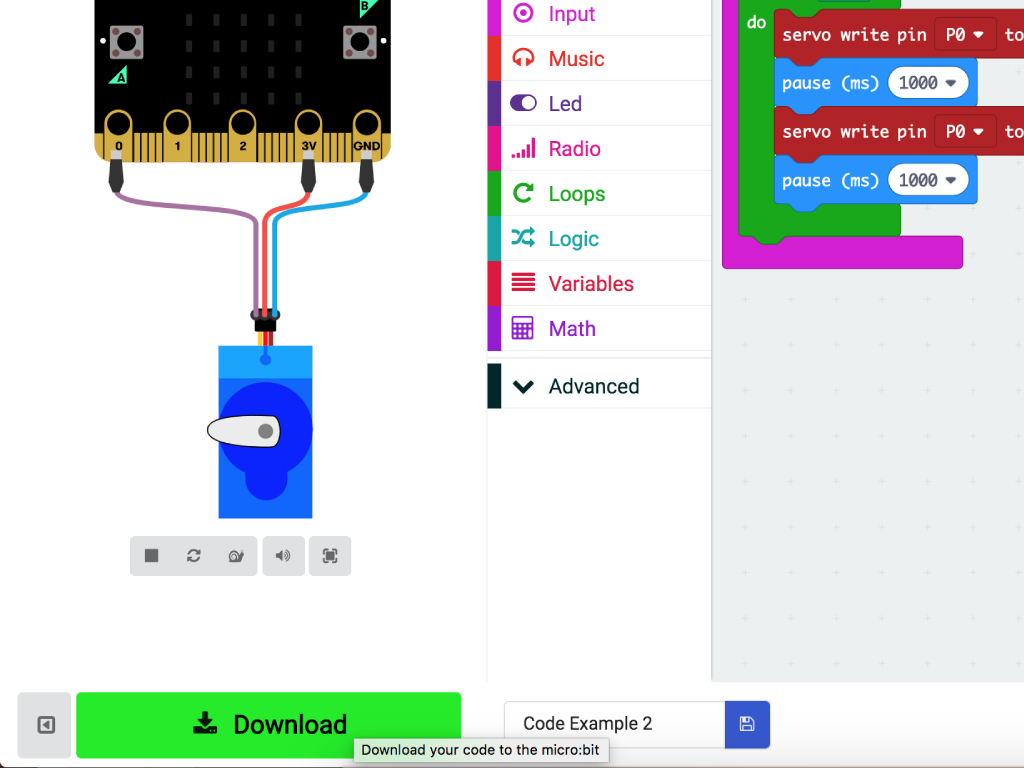The height and width of the screenshot is (768, 1024).
Task: Click the Loops circular arrow icon
Action: [x=523, y=193]
